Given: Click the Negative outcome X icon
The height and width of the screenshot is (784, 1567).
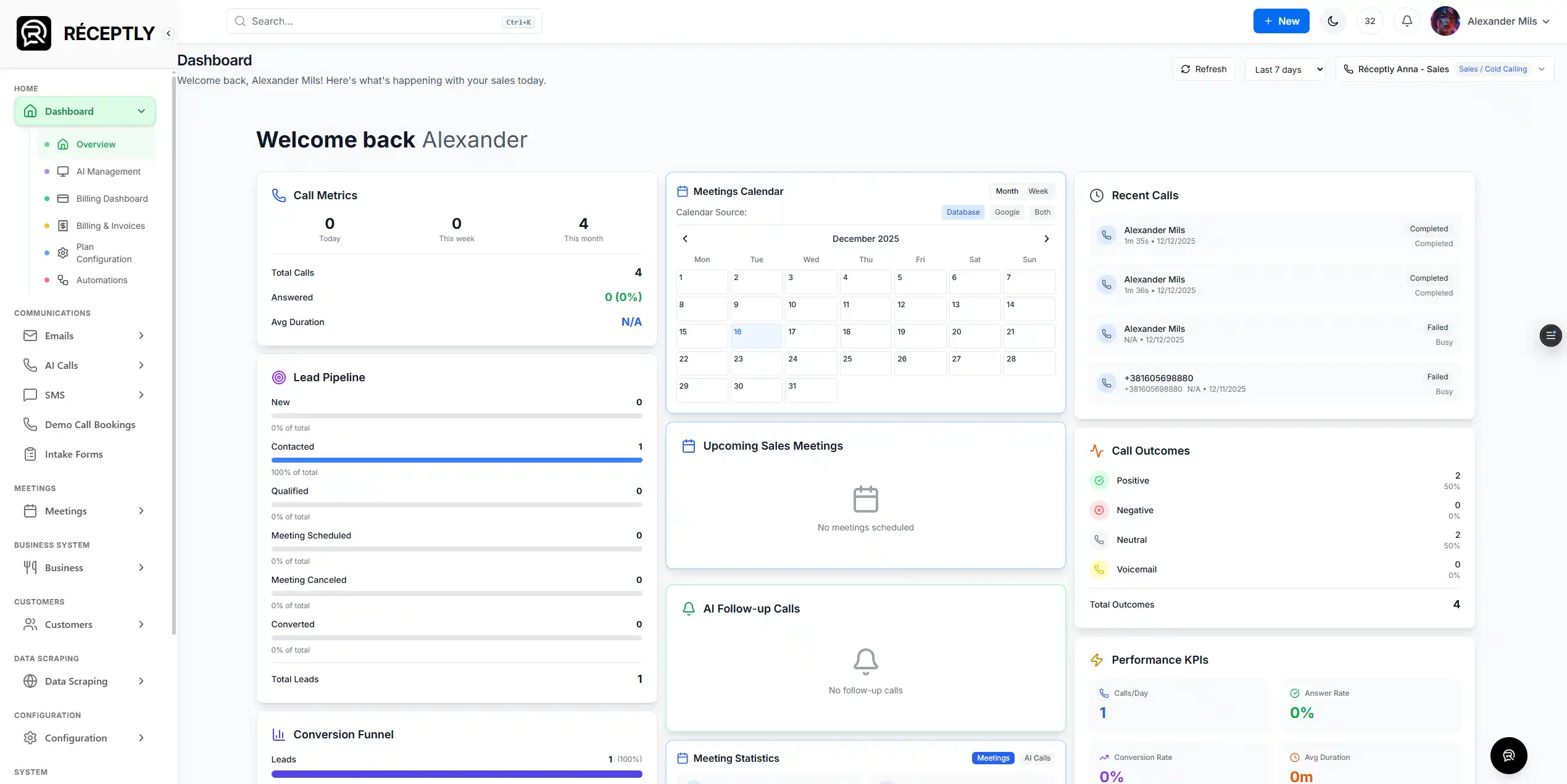Looking at the screenshot, I should tap(1099, 510).
